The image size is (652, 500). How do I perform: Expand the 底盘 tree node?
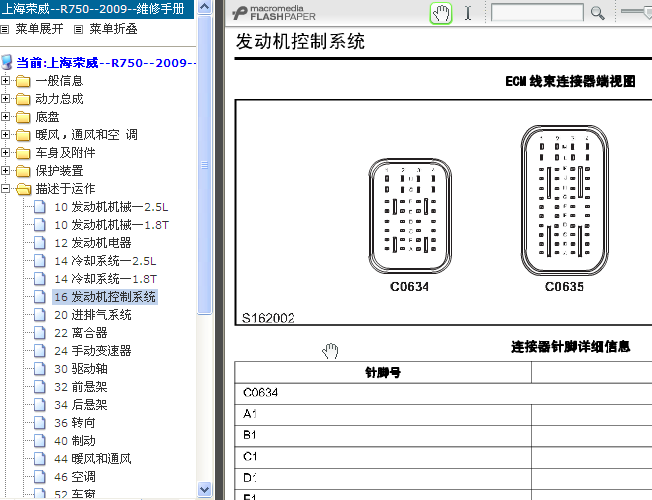click(5, 117)
